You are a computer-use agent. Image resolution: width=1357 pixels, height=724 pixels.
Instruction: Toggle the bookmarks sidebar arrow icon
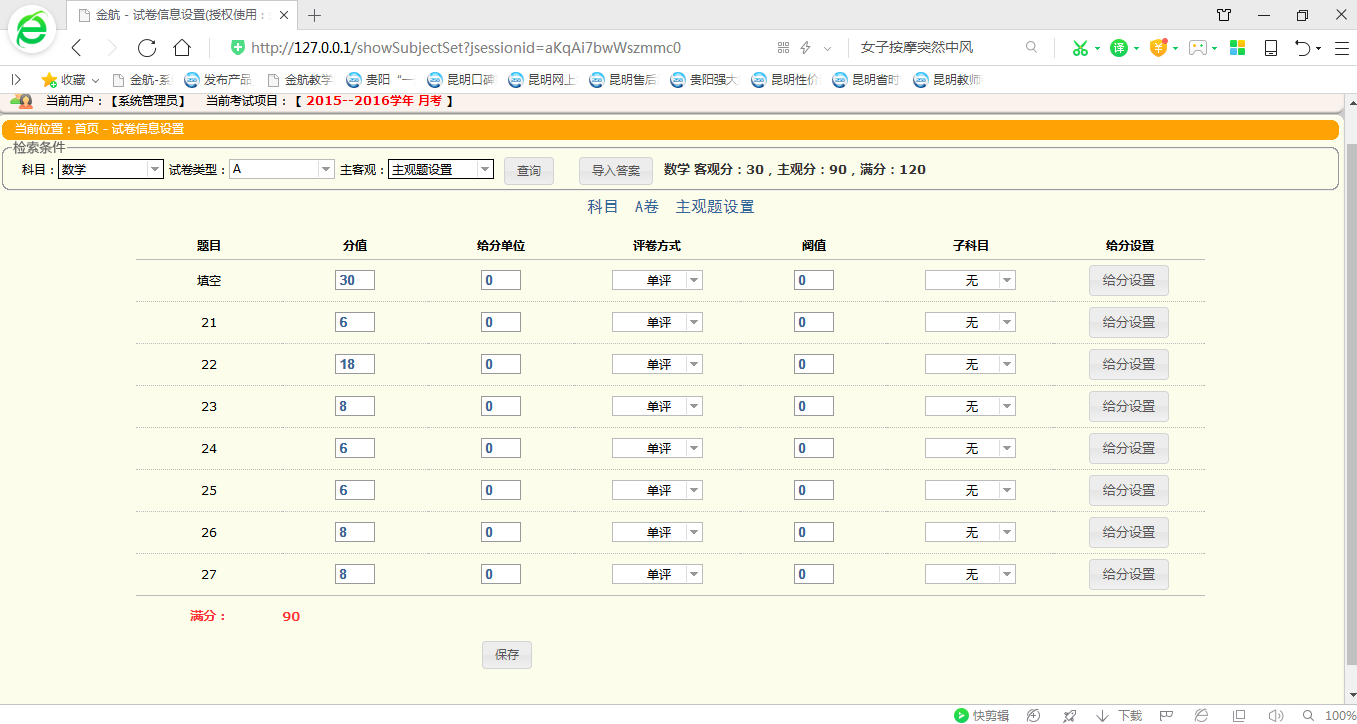16,80
